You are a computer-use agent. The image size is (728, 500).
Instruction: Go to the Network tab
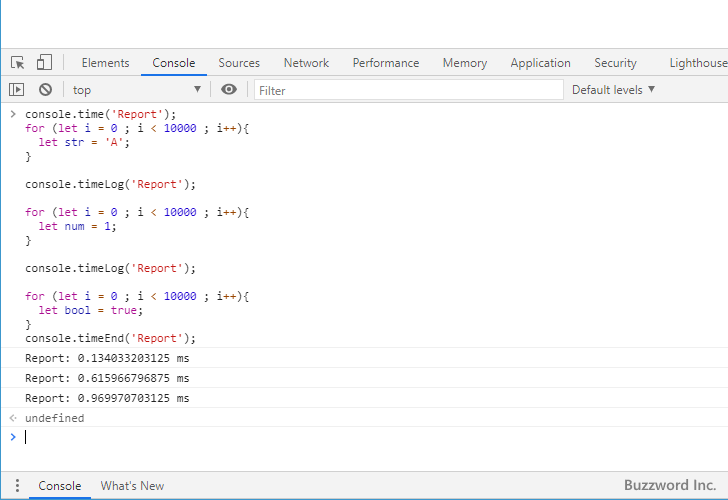[x=306, y=63]
